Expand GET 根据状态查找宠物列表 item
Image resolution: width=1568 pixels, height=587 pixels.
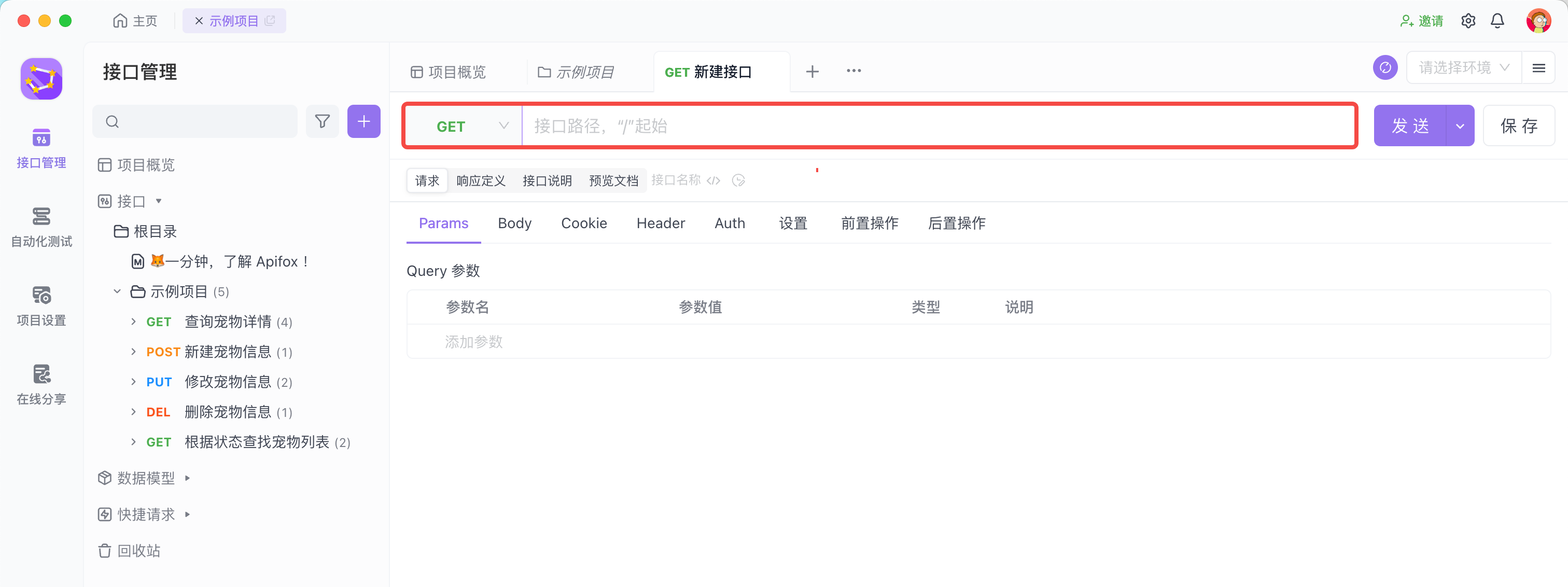click(133, 442)
